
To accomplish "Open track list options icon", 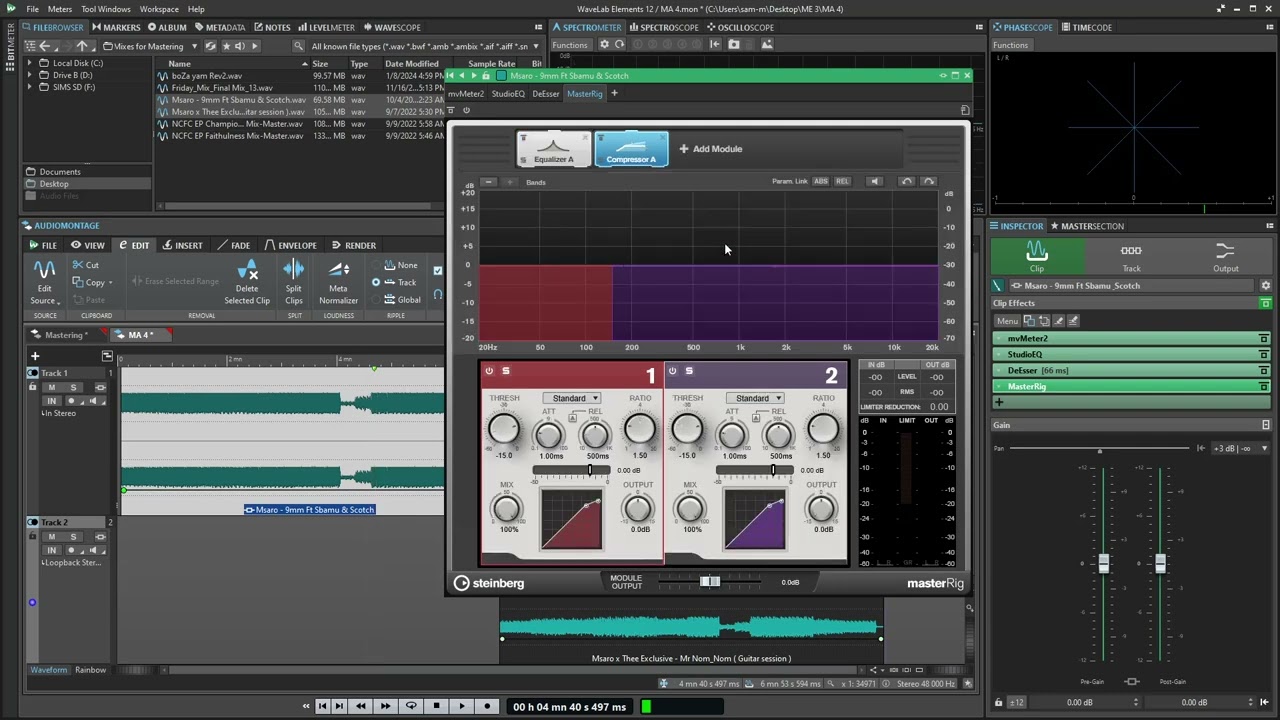I will 107,356.
